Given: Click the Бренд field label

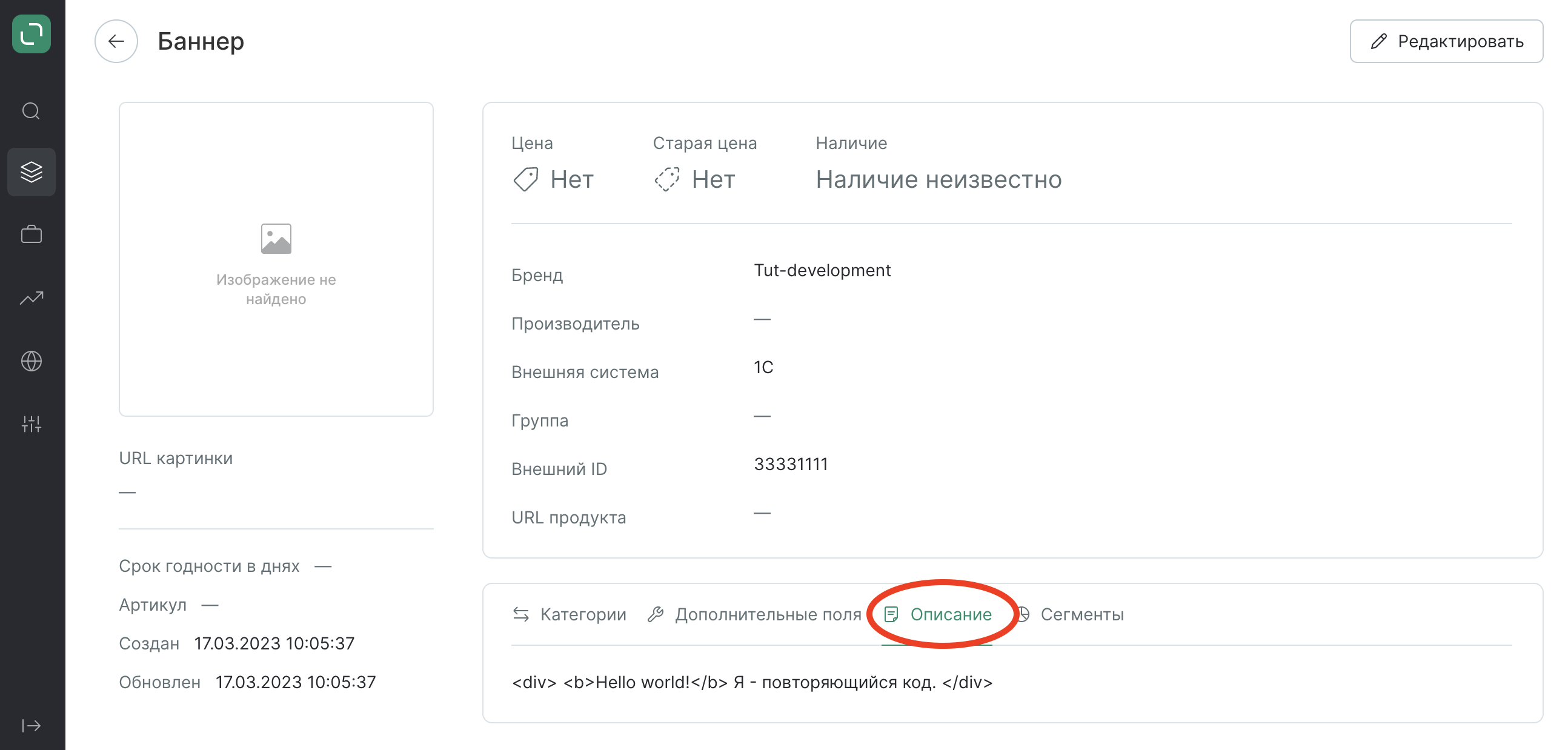Looking at the screenshot, I should [537, 275].
